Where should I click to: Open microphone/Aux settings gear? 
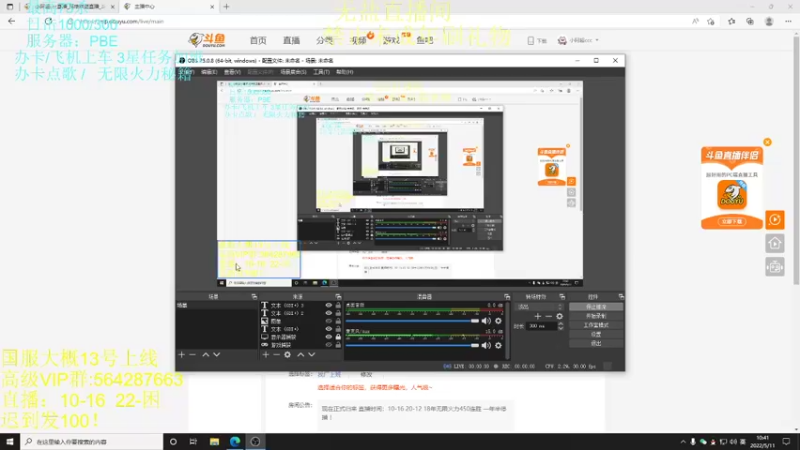point(498,345)
